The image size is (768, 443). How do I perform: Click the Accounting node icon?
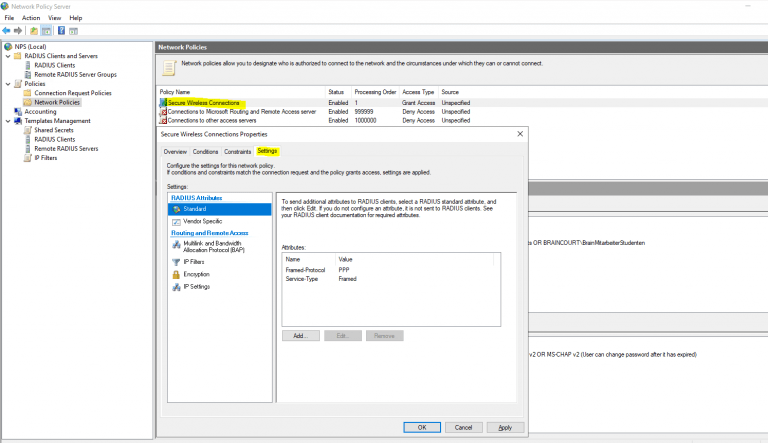18,112
